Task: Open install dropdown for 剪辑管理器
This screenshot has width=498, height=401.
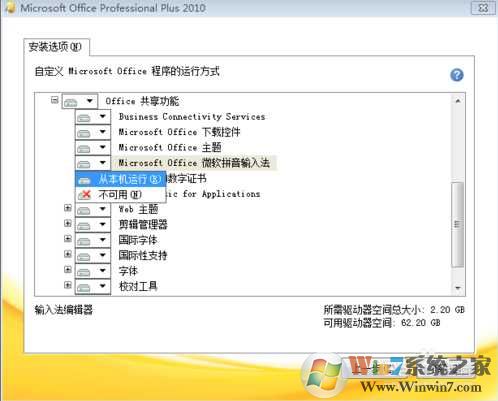Action: [x=93, y=225]
